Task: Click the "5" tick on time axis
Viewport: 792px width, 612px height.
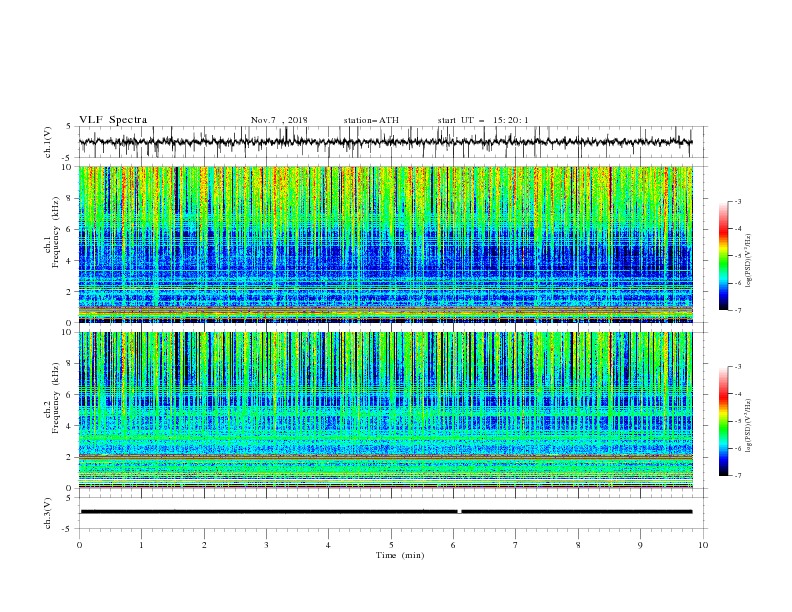Action: click(x=391, y=545)
